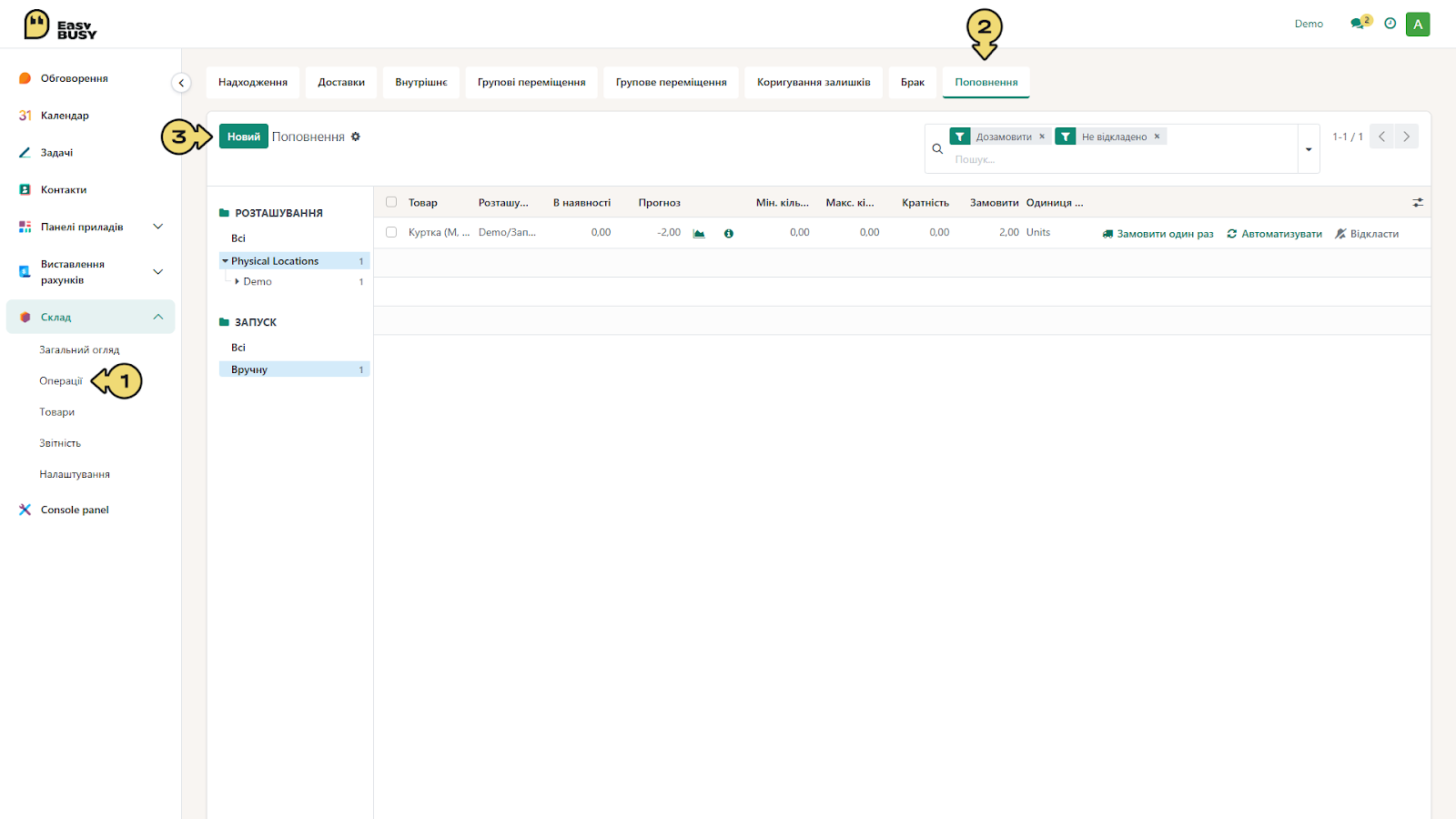Screen dimensions: 1456x819
Task: Click the Новий button
Action: point(244,136)
